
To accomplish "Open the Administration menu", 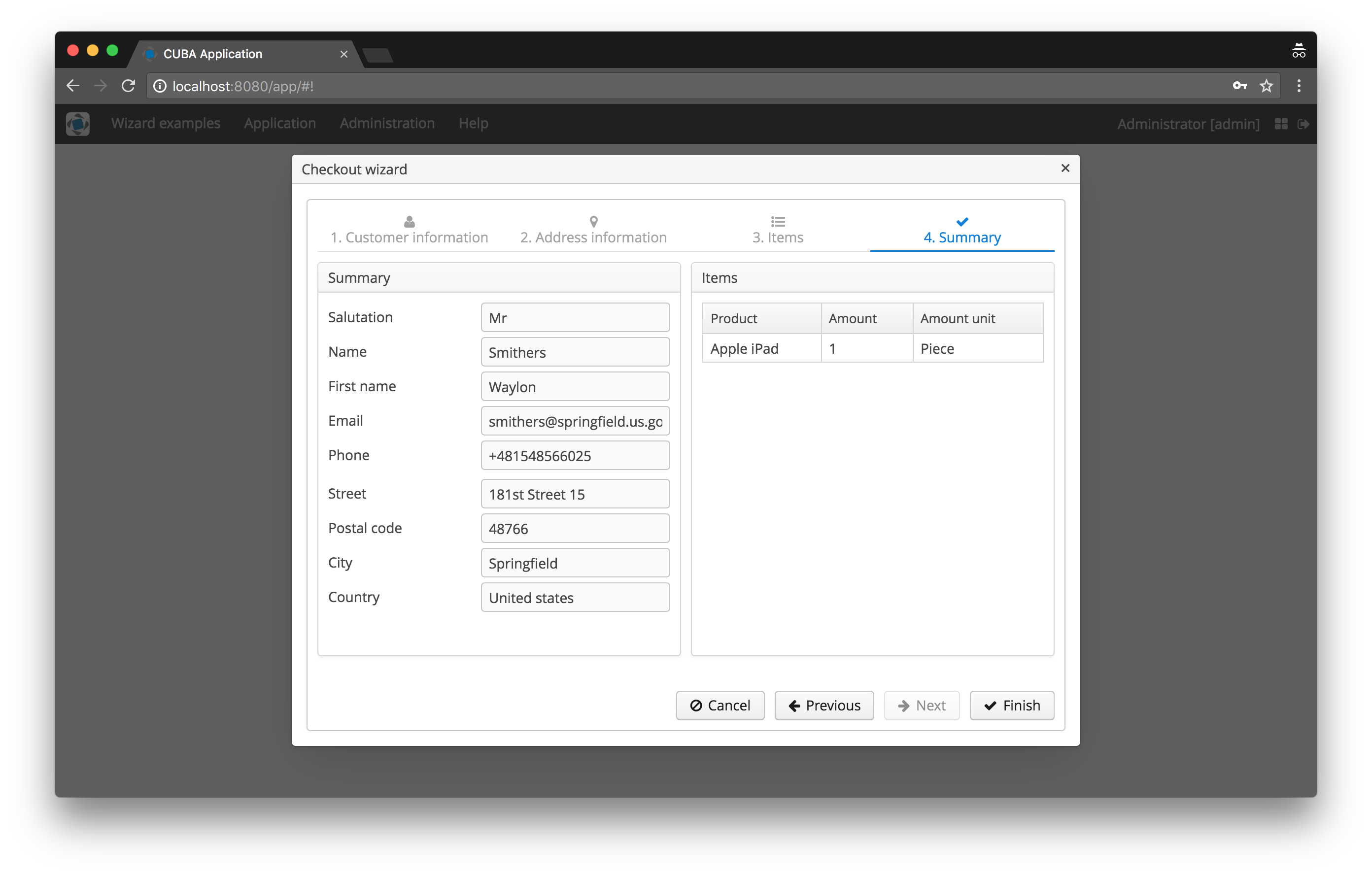I will point(387,124).
